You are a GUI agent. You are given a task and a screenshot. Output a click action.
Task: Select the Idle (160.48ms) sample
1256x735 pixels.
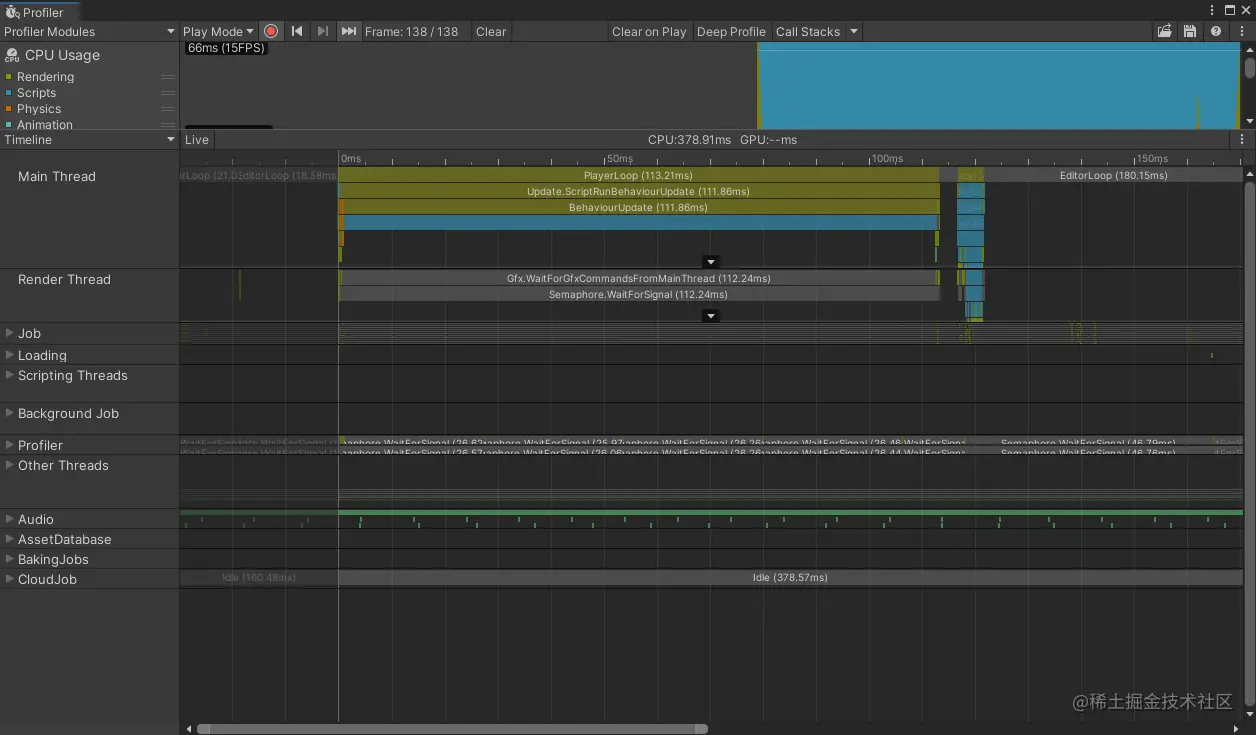259,577
